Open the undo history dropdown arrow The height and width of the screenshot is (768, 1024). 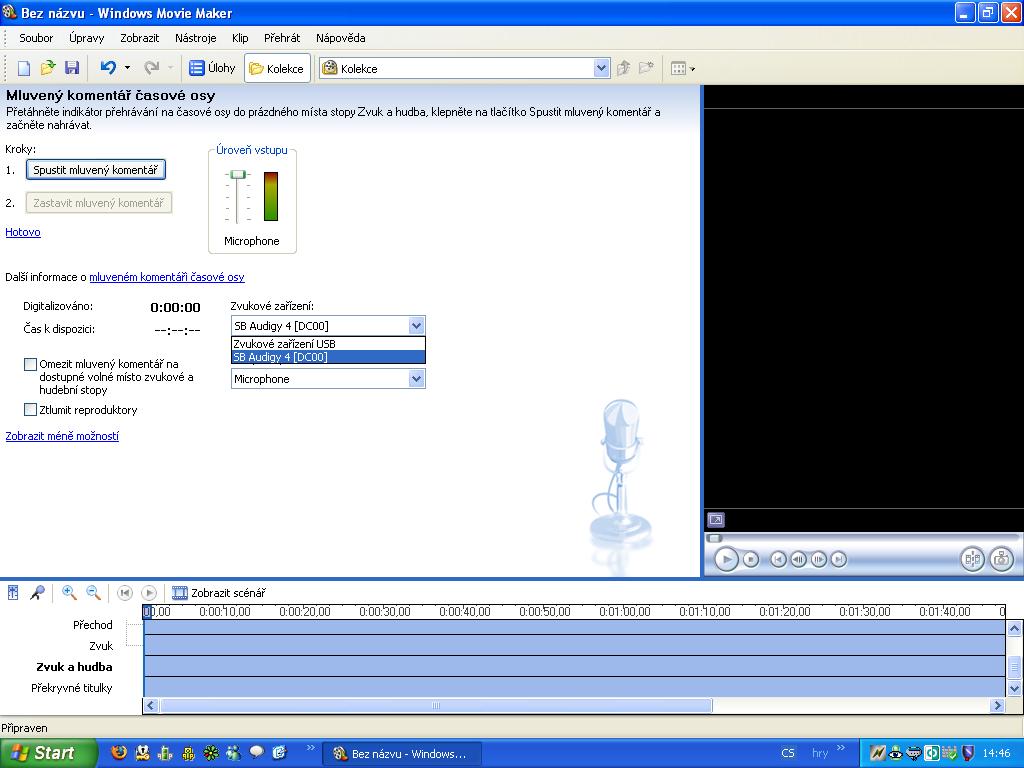[127, 67]
